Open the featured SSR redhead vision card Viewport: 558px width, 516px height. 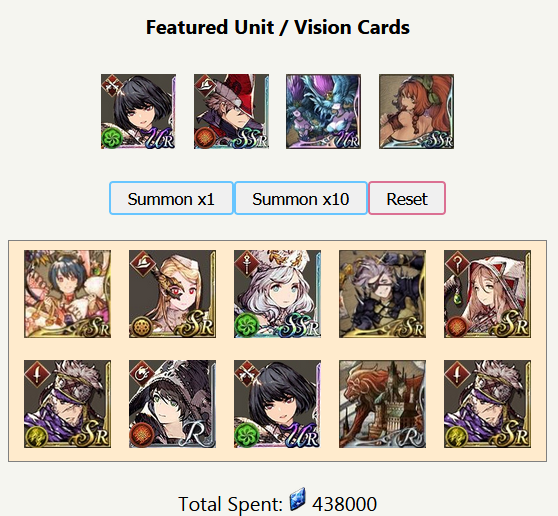416,111
